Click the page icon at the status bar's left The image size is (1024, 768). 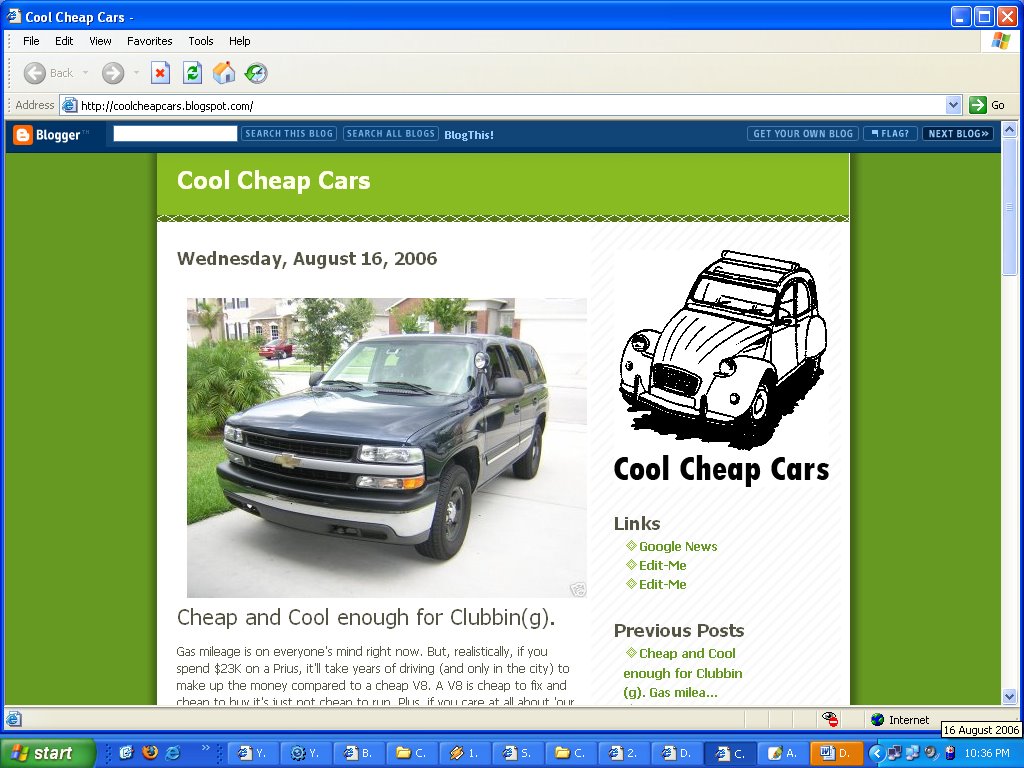pyautogui.click(x=14, y=719)
